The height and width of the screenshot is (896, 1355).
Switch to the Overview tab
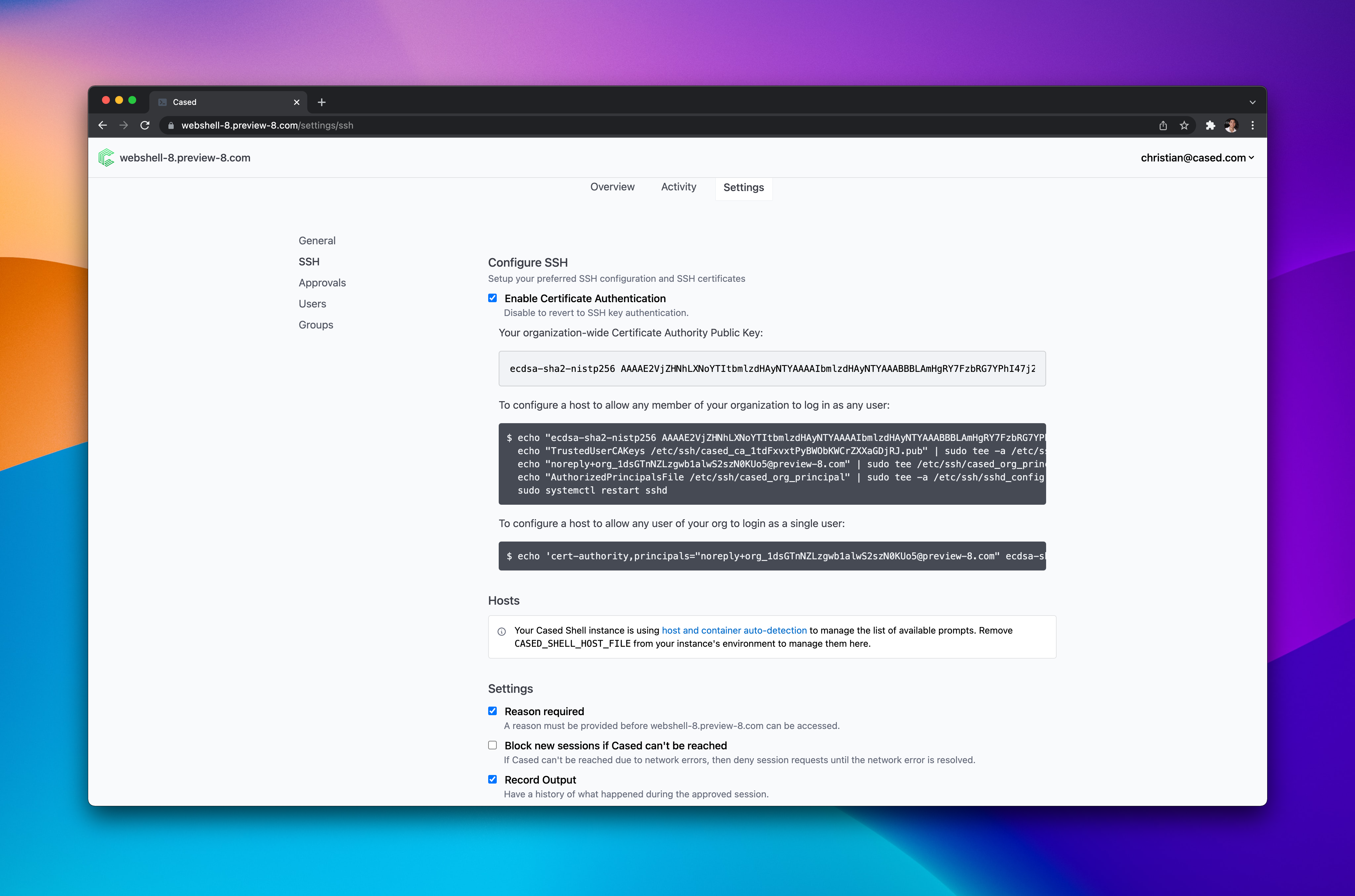[x=612, y=187]
